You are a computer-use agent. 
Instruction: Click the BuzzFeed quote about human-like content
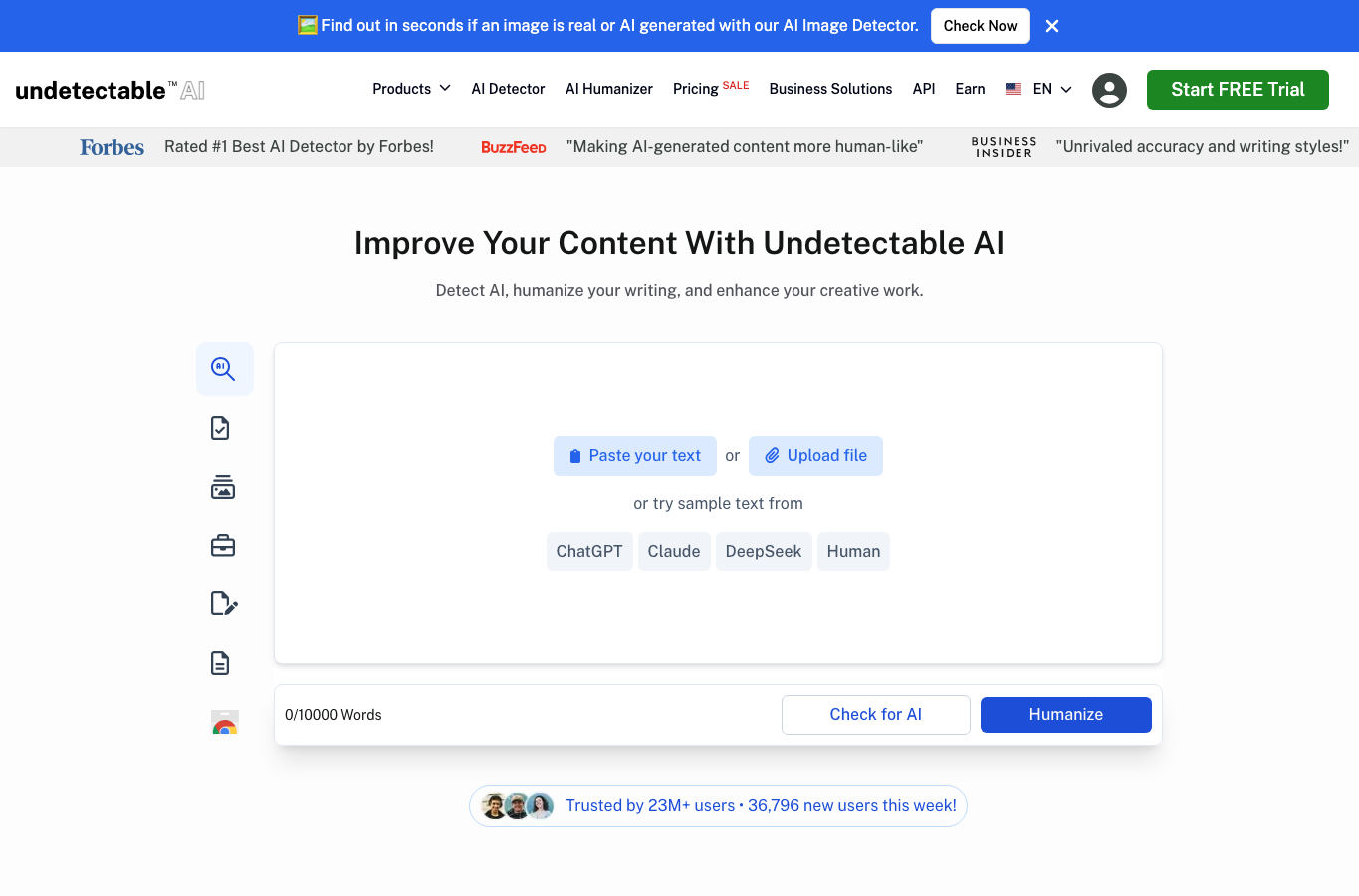tap(745, 147)
